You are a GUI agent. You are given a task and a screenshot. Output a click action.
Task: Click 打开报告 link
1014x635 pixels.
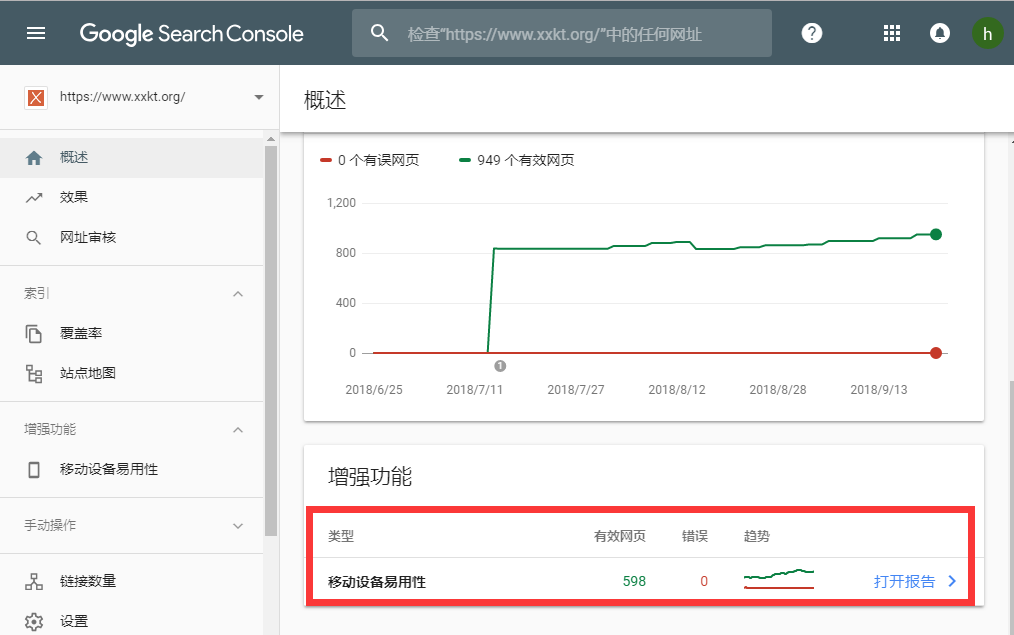[904, 581]
